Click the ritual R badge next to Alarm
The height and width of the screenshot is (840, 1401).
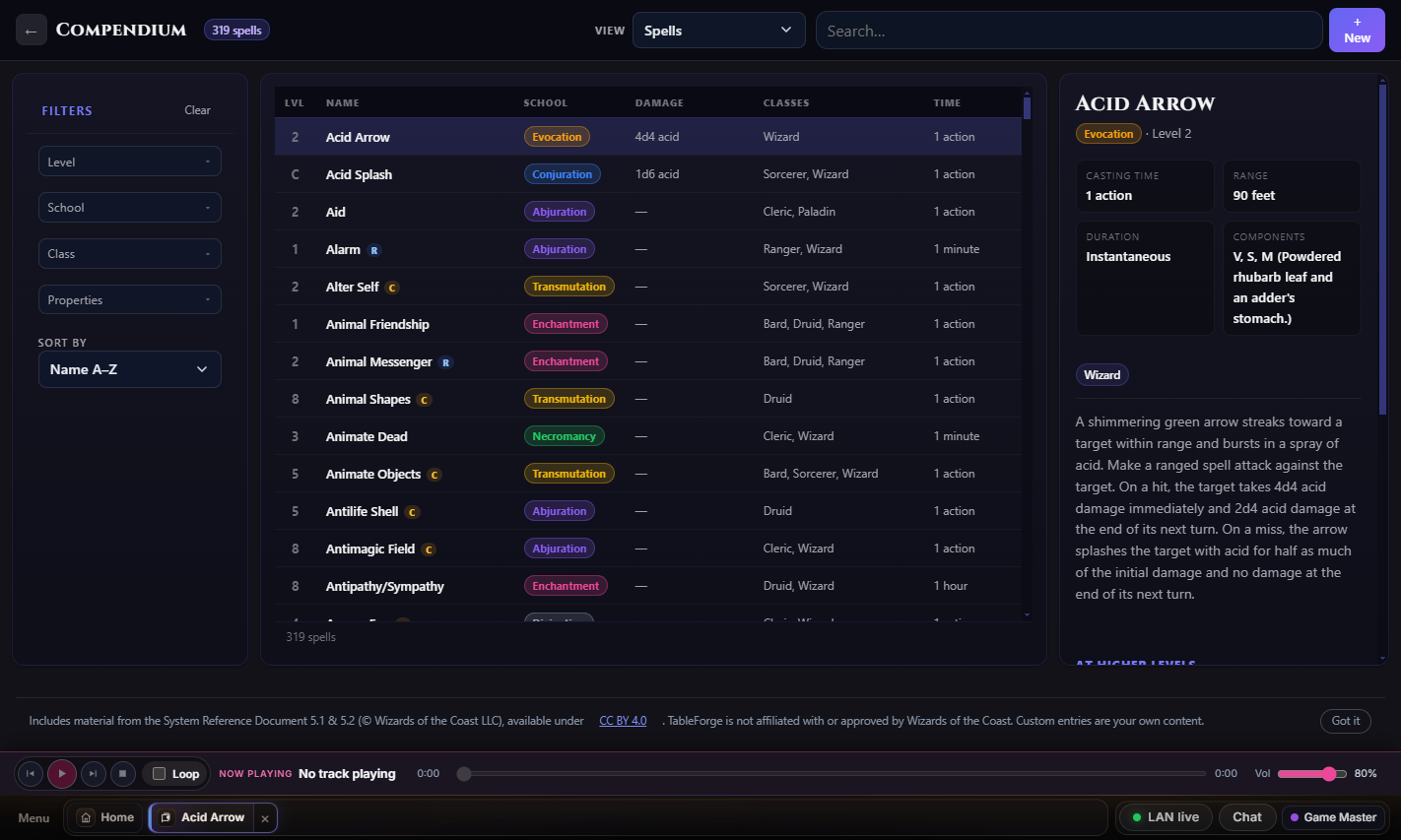coord(374,250)
